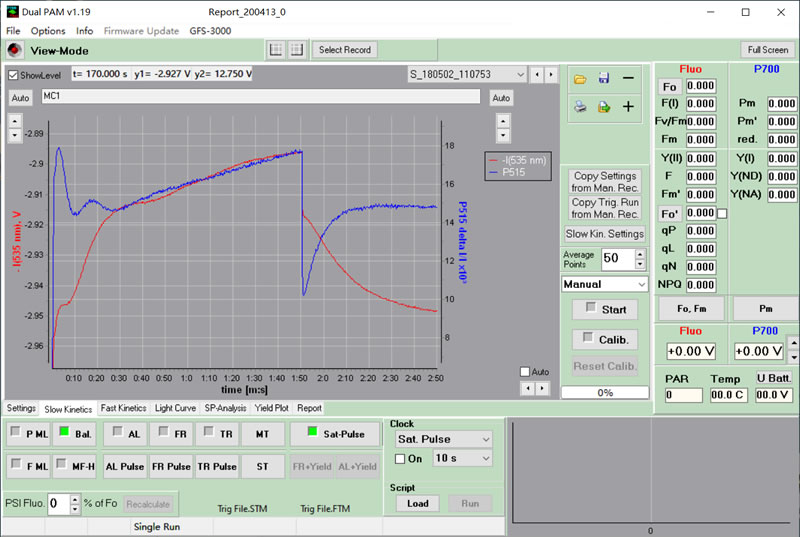Toggle the AL actinic light switch

125,433
